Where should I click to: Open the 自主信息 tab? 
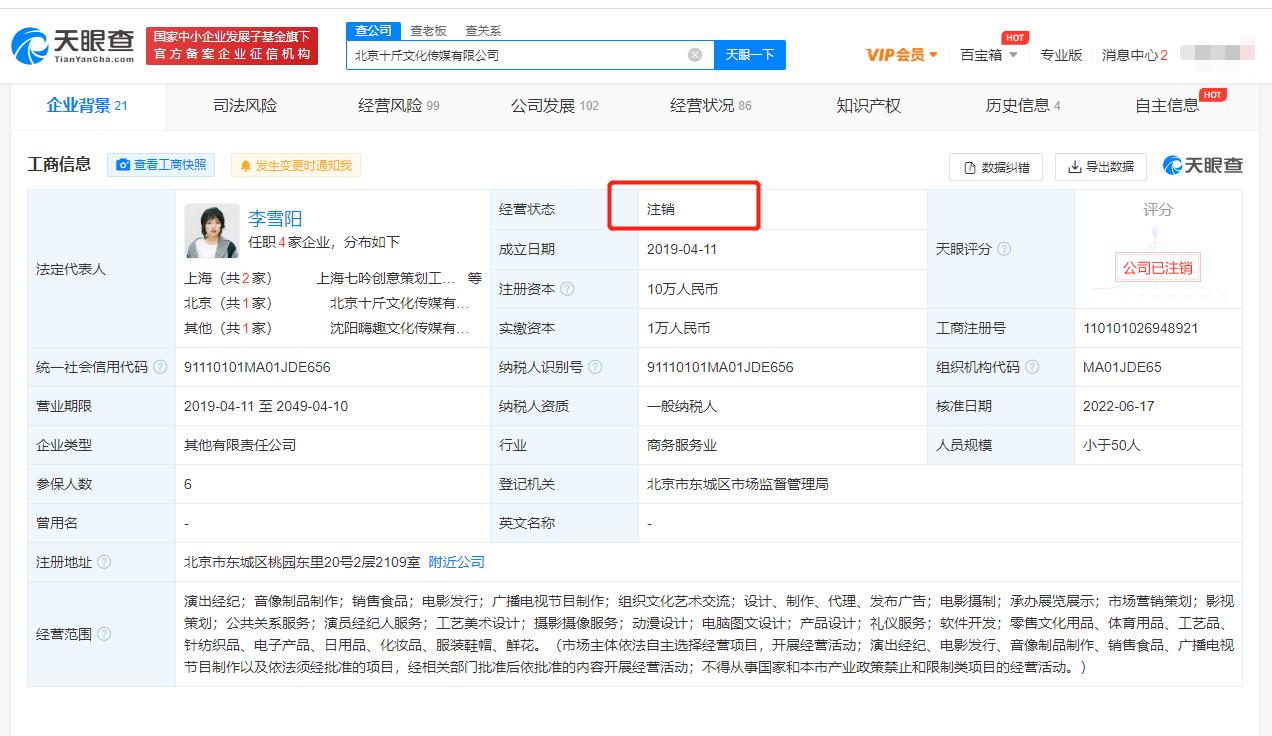coord(1167,106)
